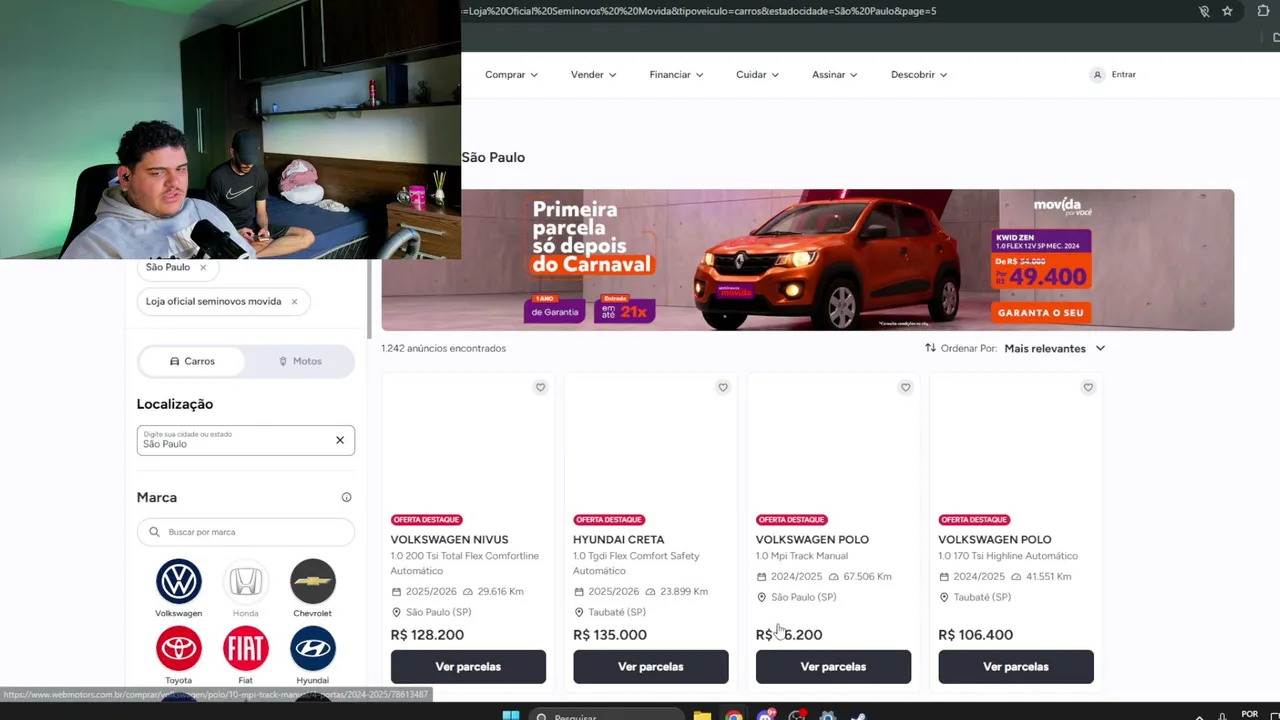This screenshot has width=1280, height=720.
Task: View installments for Volkswagen Nivus
Action: (468, 667)
